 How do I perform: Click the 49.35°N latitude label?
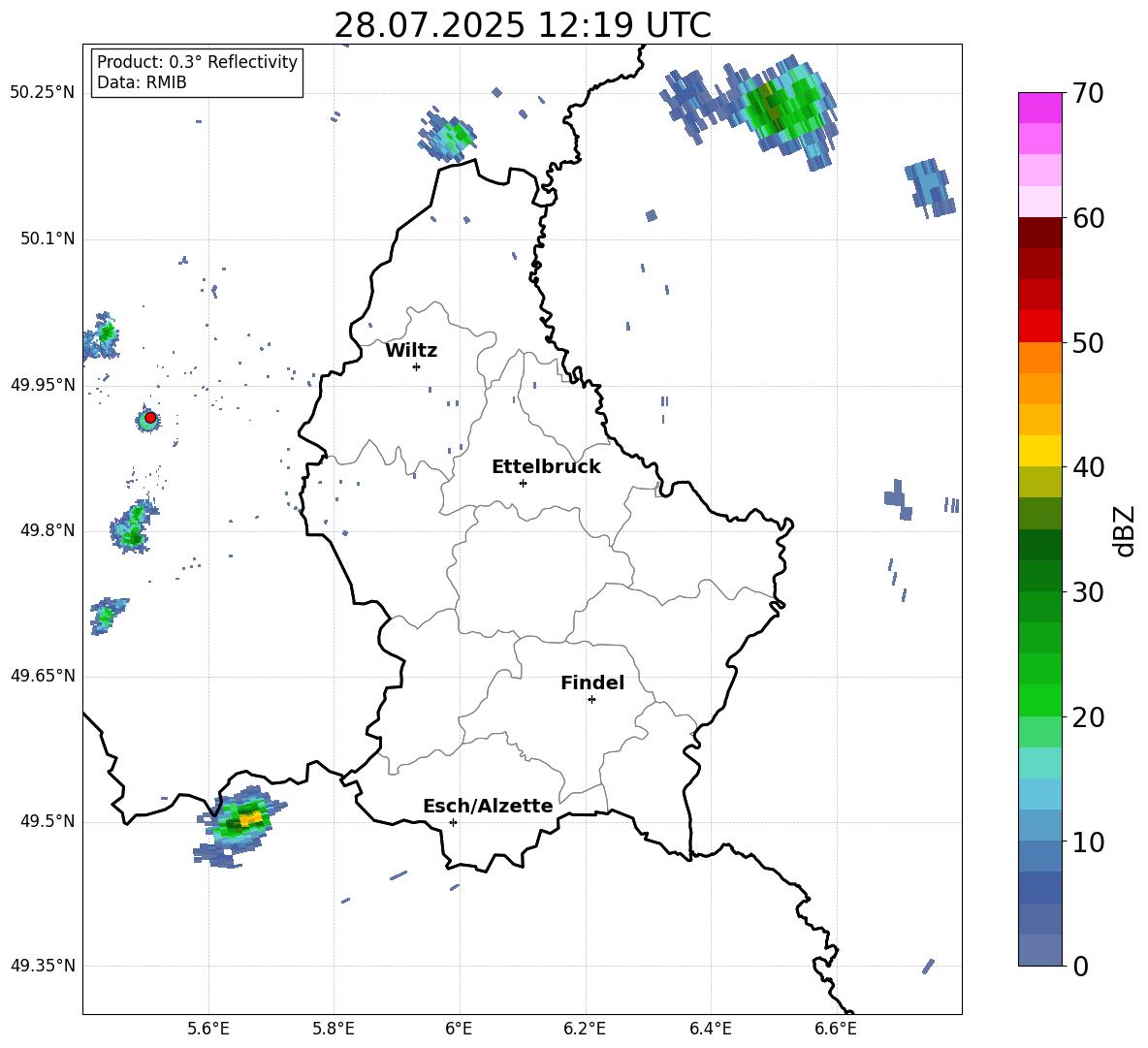click(x=43, y=966)
